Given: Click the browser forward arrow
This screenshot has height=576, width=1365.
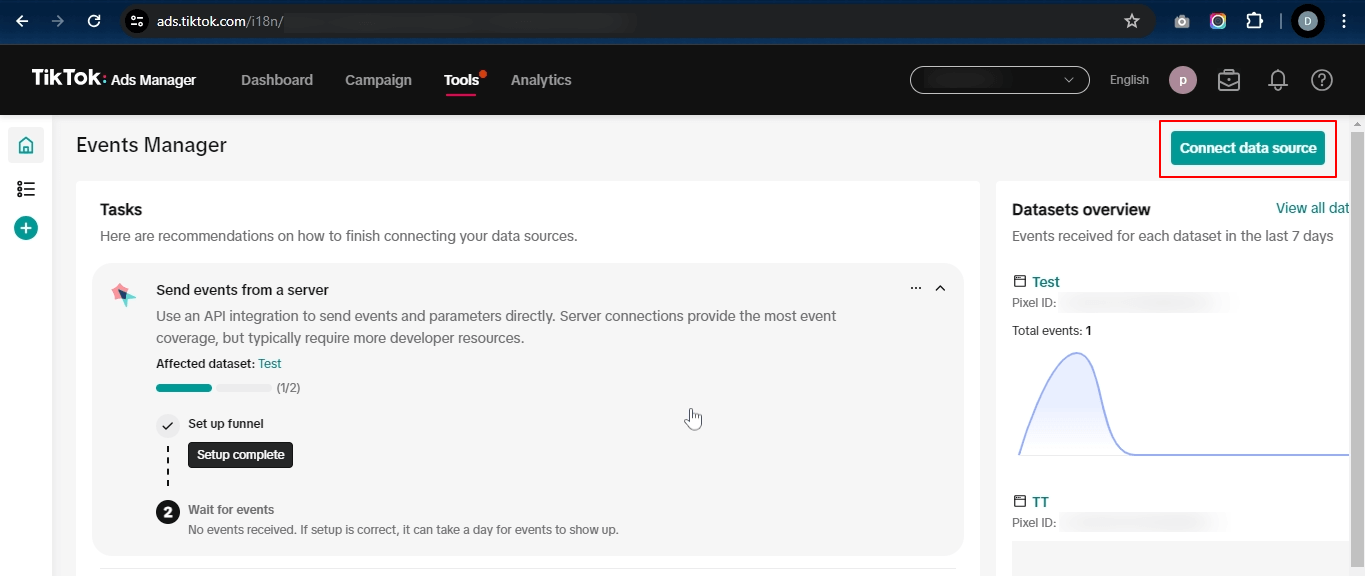Looking at the screenshot, I should pos(57,21).
